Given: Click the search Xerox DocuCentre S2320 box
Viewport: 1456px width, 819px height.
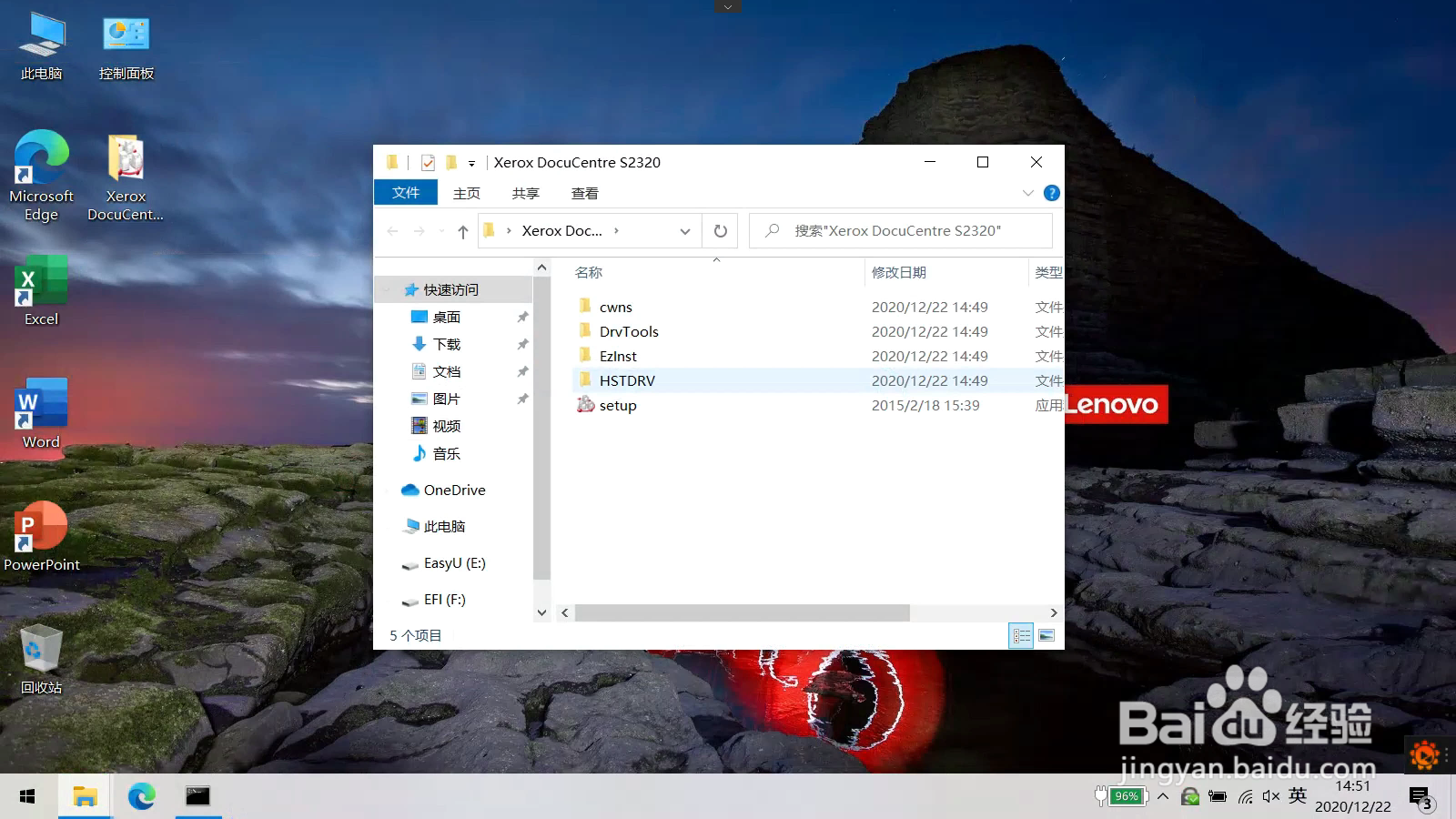Looking at the screenshot, I should [901, 231].
